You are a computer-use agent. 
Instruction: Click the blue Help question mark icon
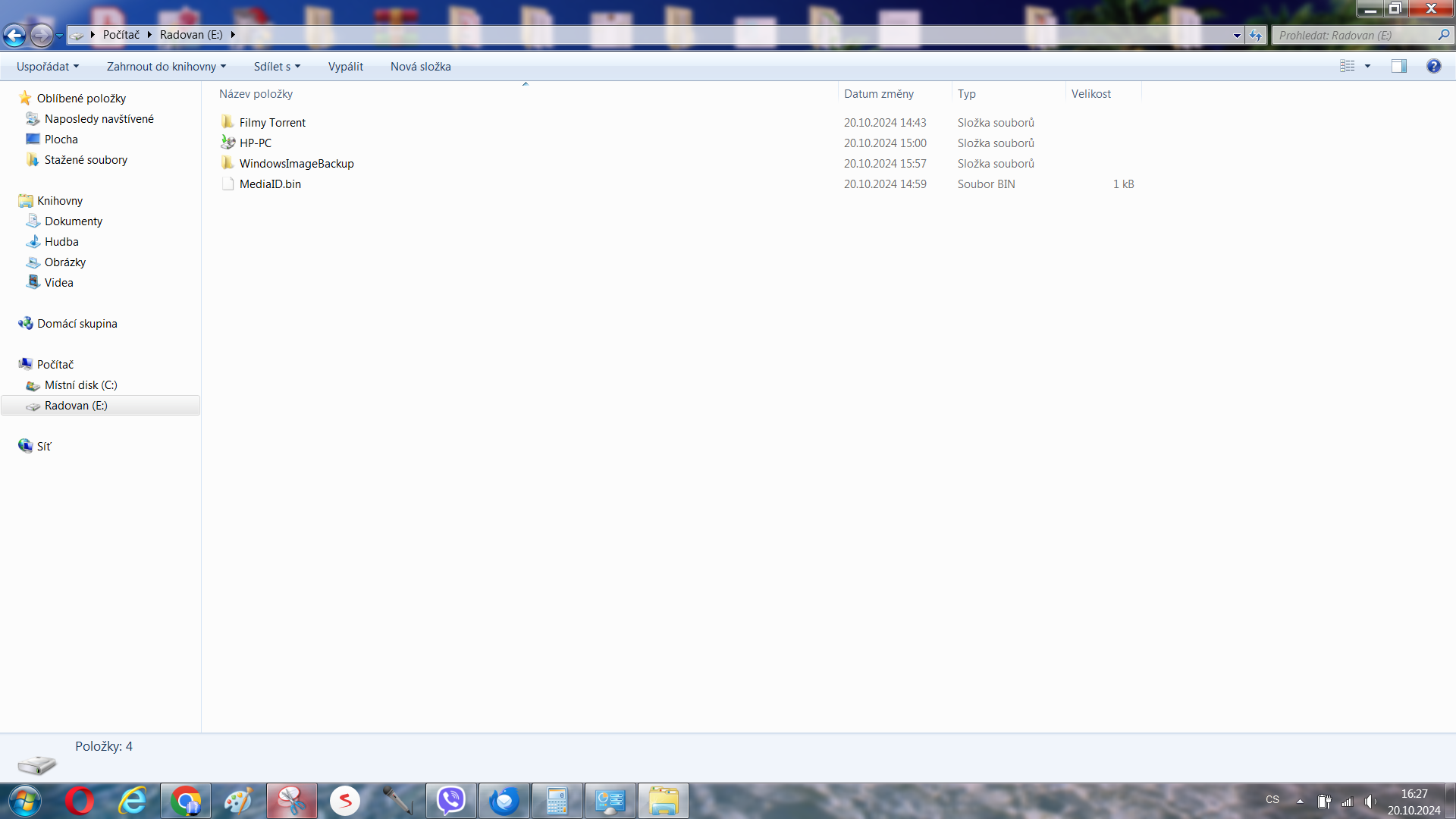(x=1433, y=66)
